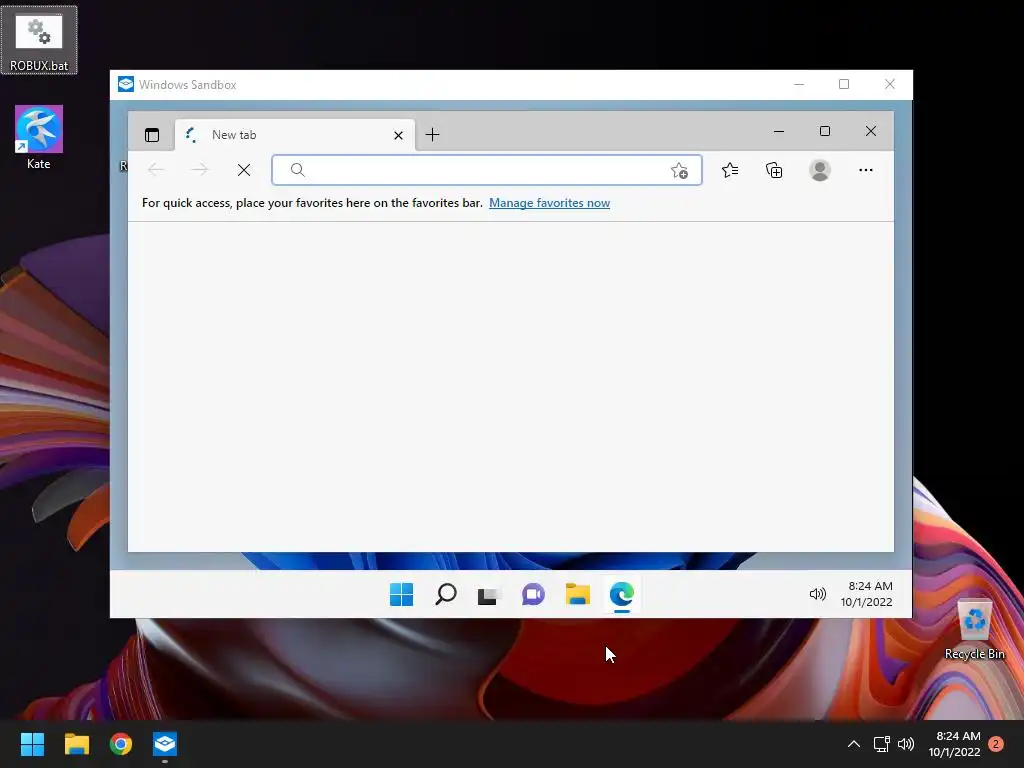This screenshot has height=768, width=1024.
Task: Open the Sandbox Start menu
Action: (x=401, y=594)
